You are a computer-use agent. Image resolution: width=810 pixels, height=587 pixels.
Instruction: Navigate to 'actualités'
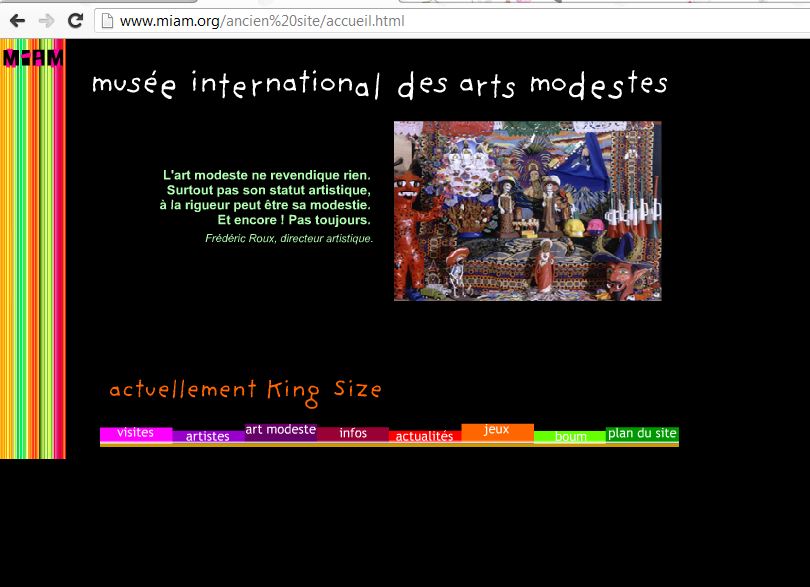coord(424,436)
